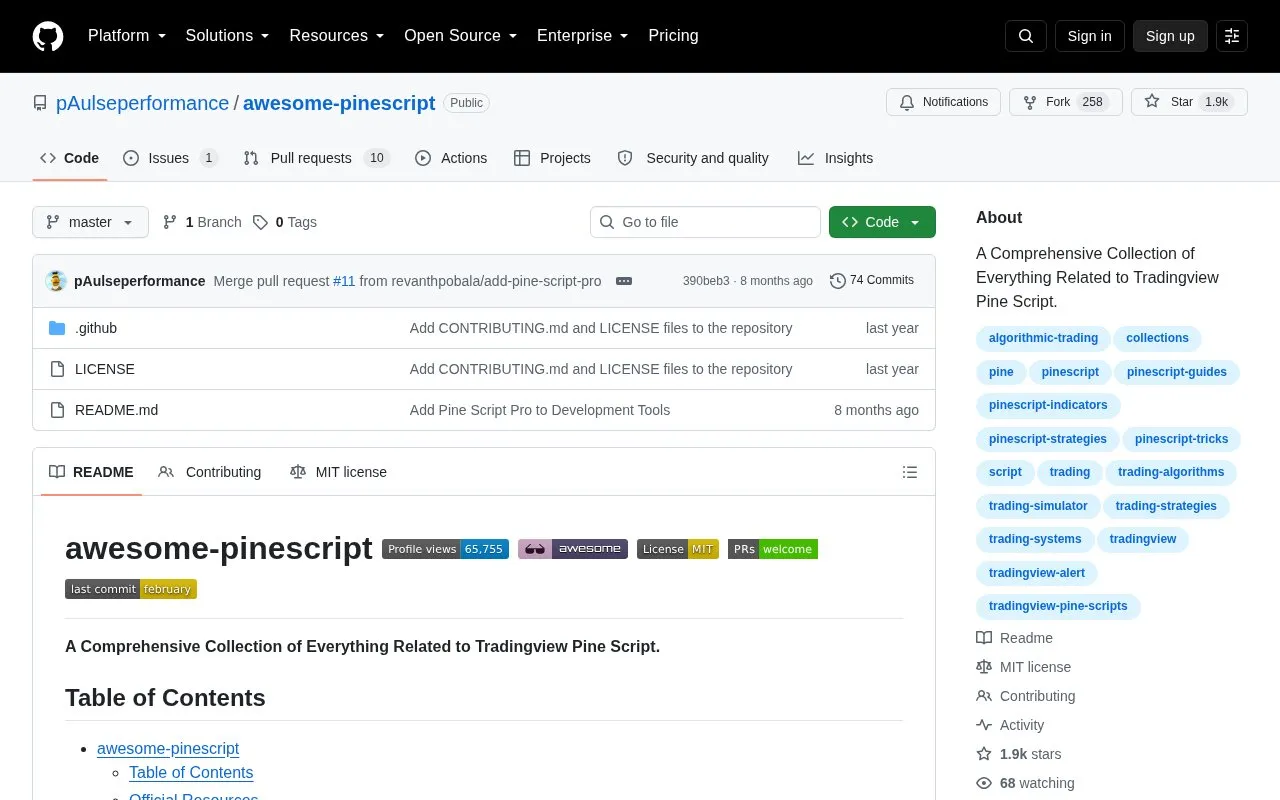This screenshot has height=800, width=1280.
Task: Open the Projects tab
Action: tap(552, 158)
